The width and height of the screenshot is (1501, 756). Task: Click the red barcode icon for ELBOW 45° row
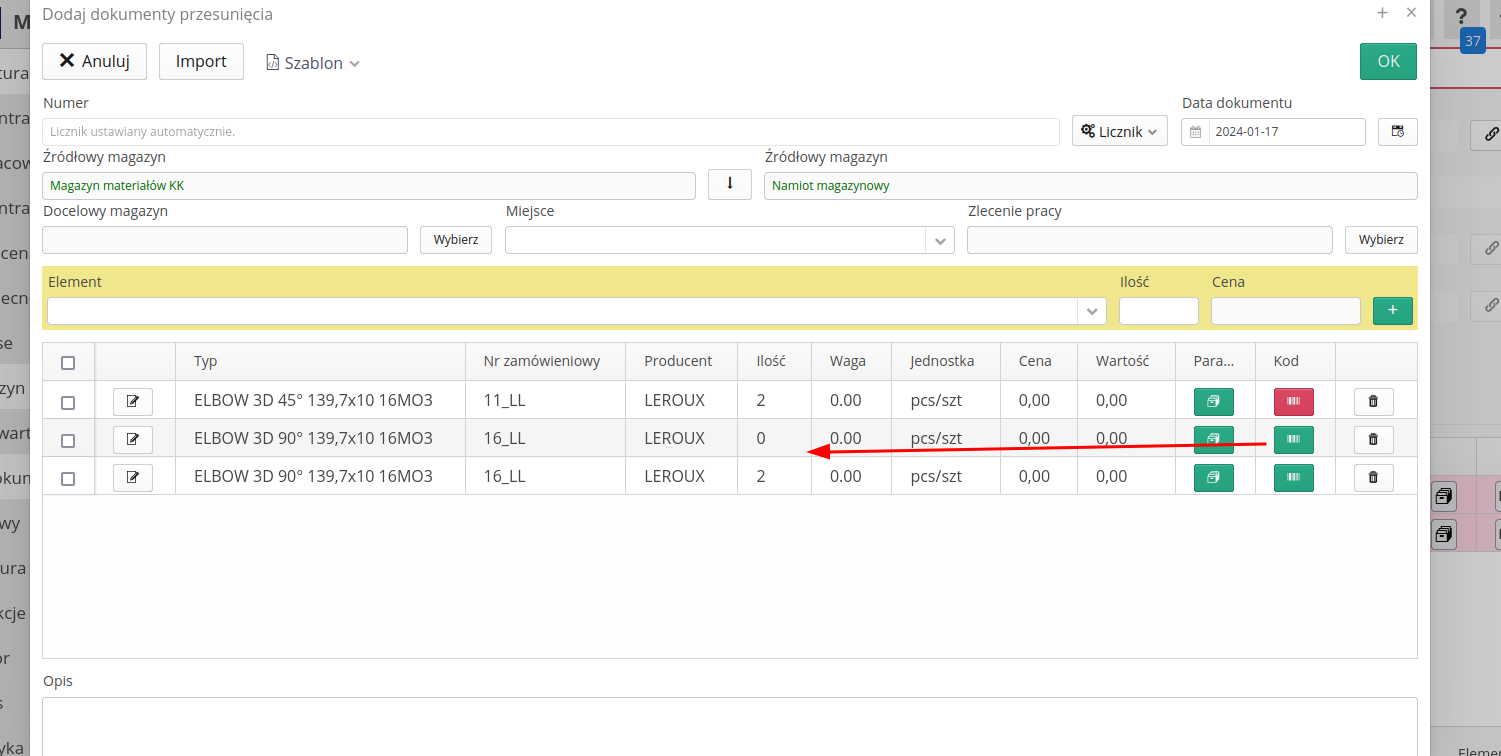(x=1293, y=401)
